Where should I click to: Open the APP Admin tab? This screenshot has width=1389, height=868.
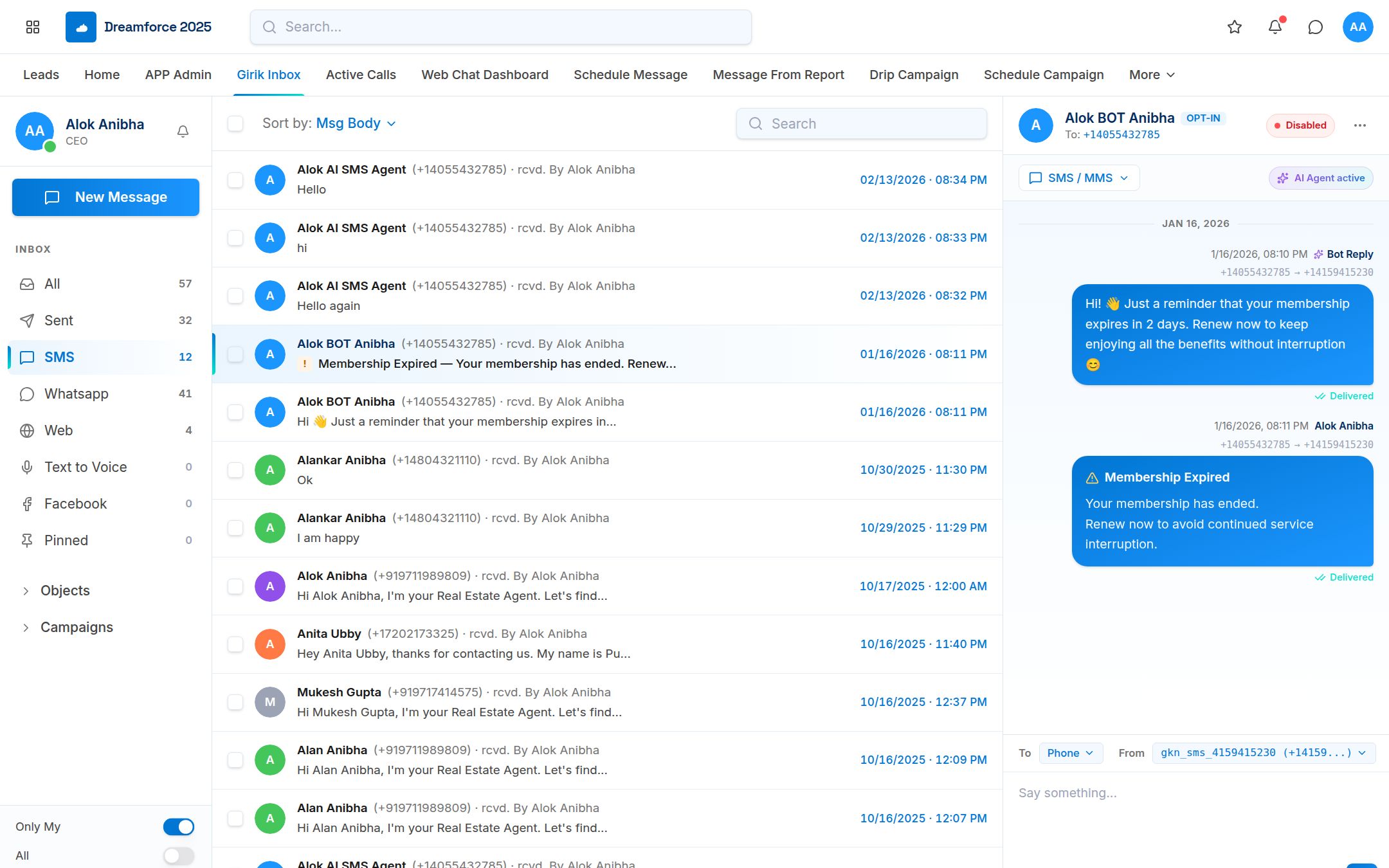click(x=178, y=75)
